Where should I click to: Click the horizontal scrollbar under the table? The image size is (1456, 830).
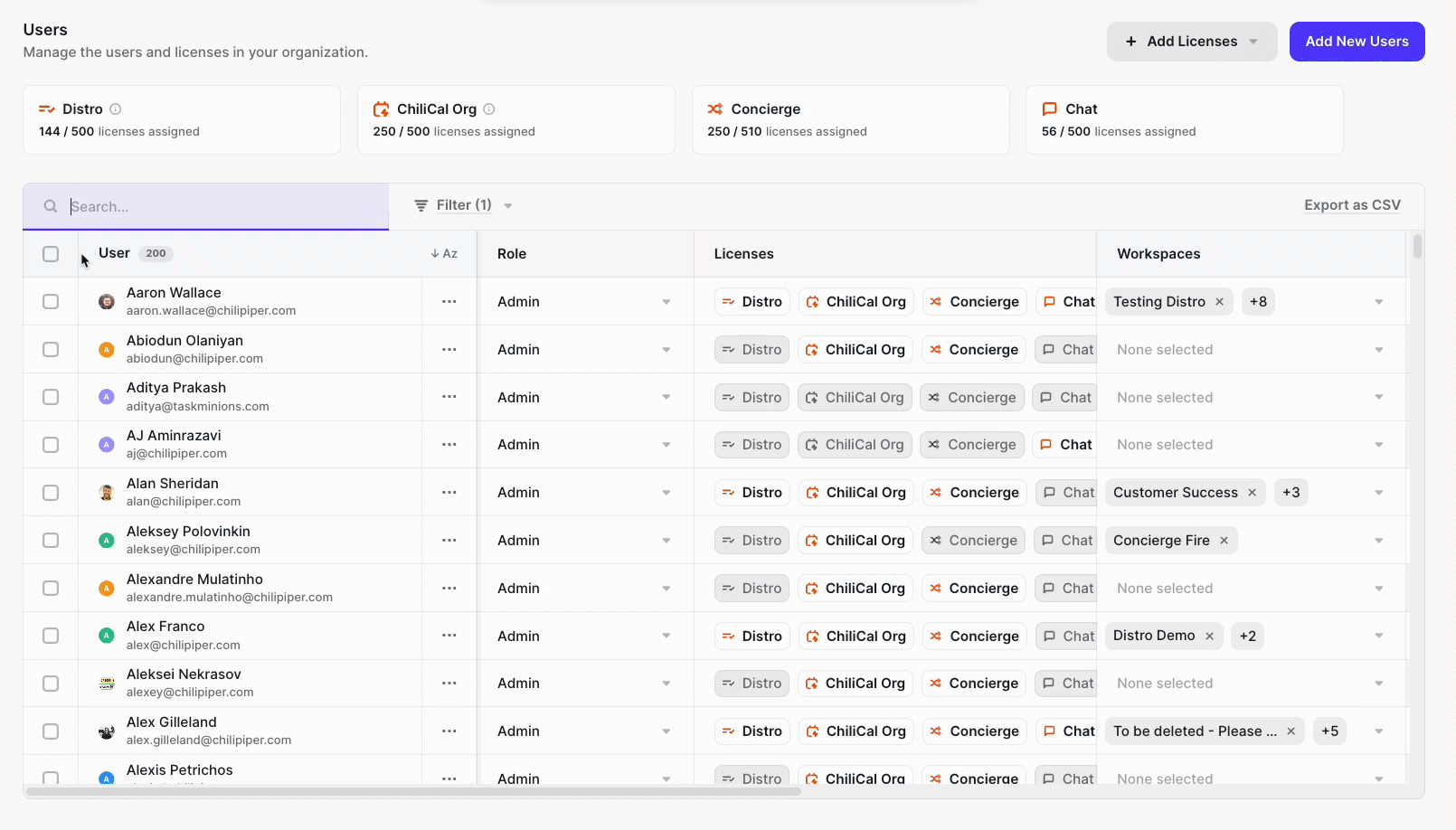point(413,791)
